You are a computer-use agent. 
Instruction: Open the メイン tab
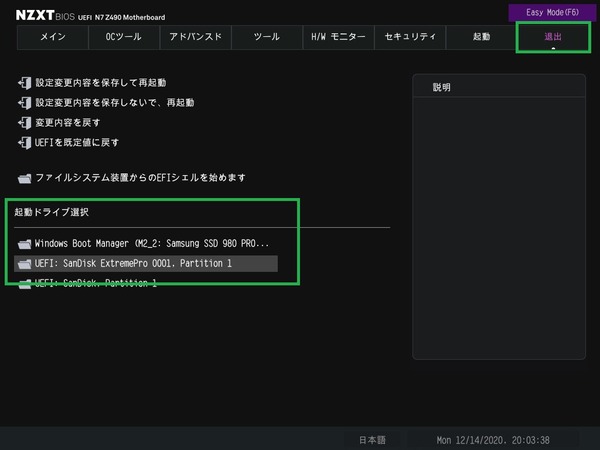click(x=52, y=37)
